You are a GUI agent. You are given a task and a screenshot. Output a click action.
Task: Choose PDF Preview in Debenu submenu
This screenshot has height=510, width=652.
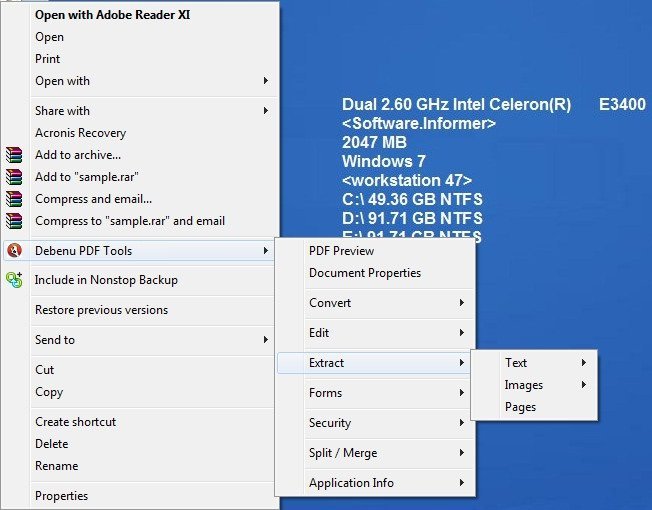click(375, 251)
